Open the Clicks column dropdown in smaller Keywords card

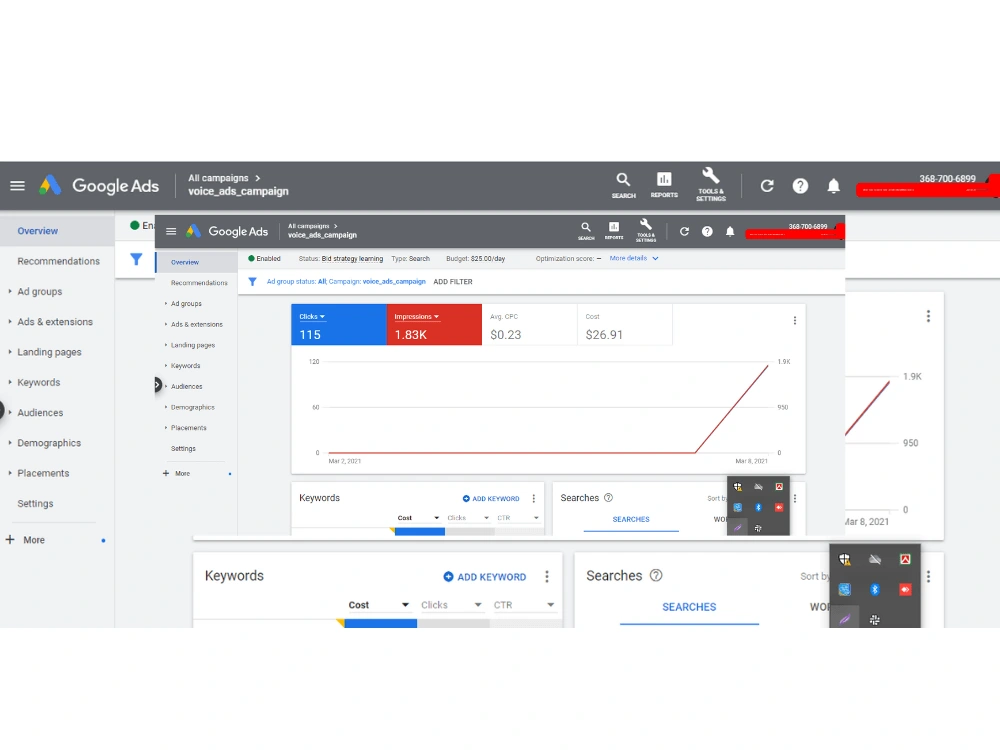pos(468,518)
